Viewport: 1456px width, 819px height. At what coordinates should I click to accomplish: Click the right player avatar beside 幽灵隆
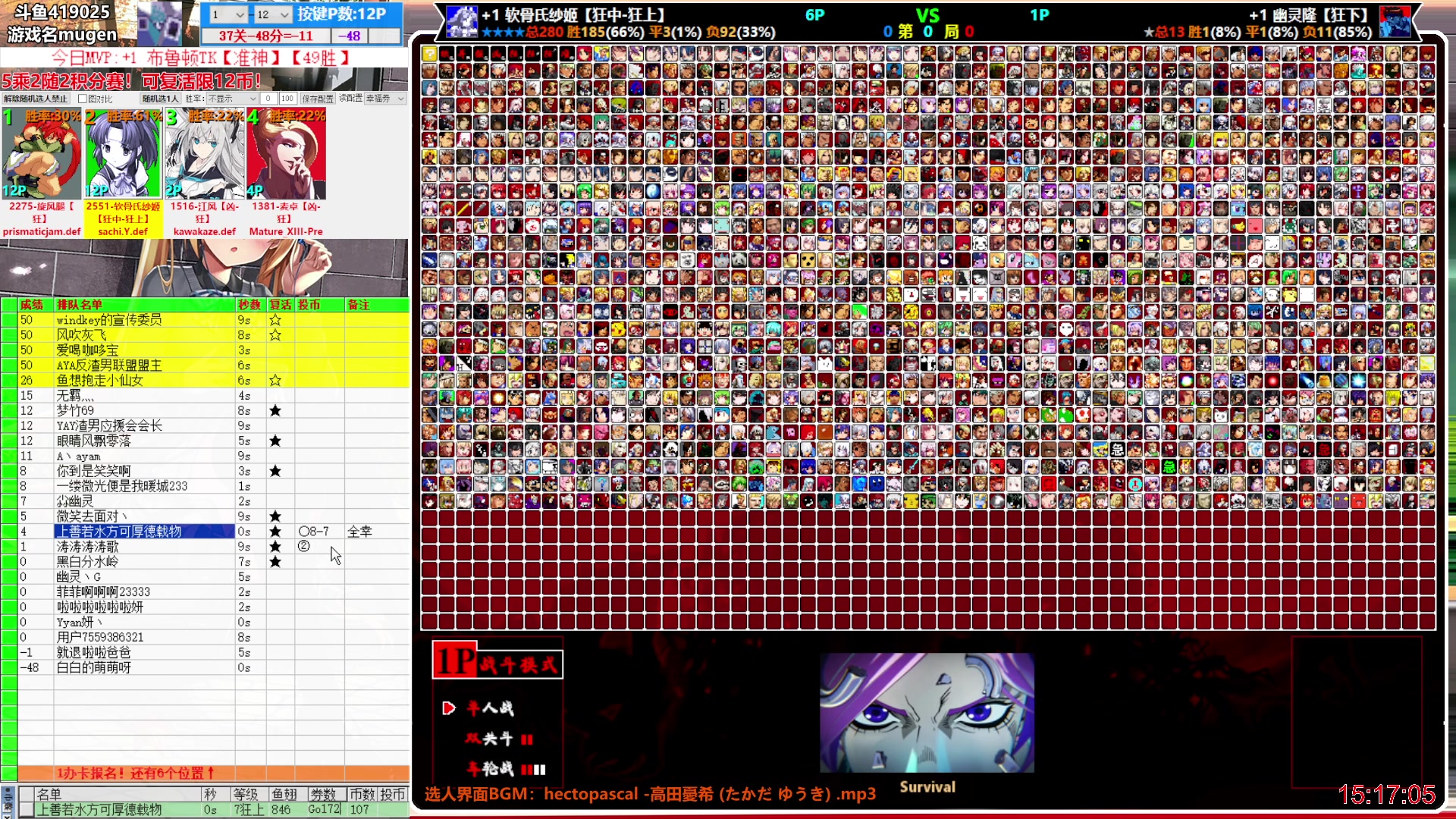tap(1395, 22)
